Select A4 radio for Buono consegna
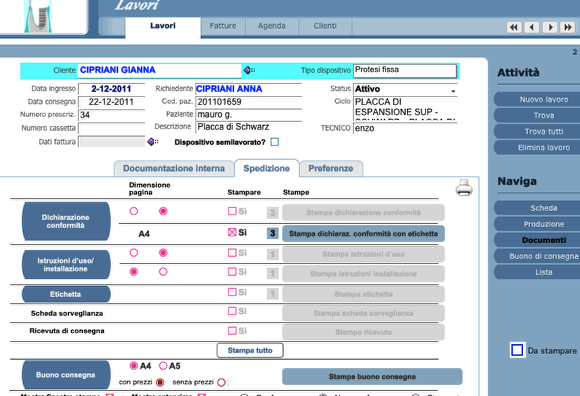 point(134,366)
